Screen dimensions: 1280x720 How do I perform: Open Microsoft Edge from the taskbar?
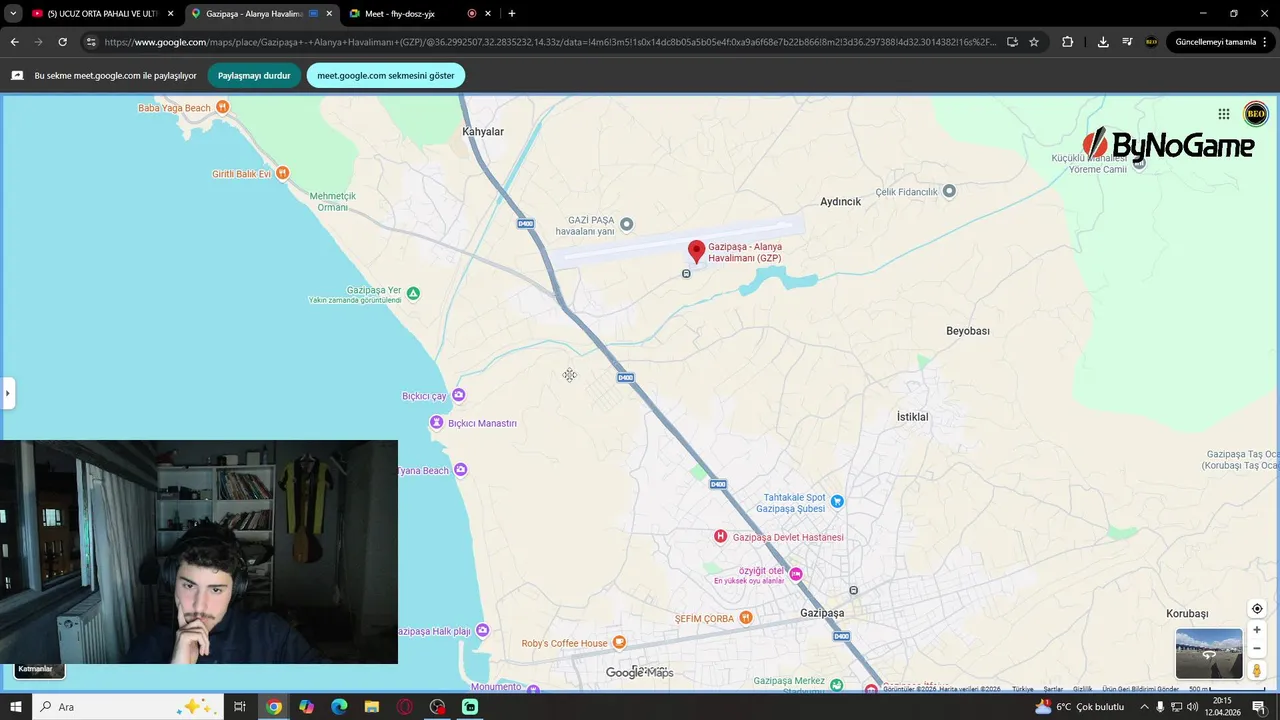(339, 707)
